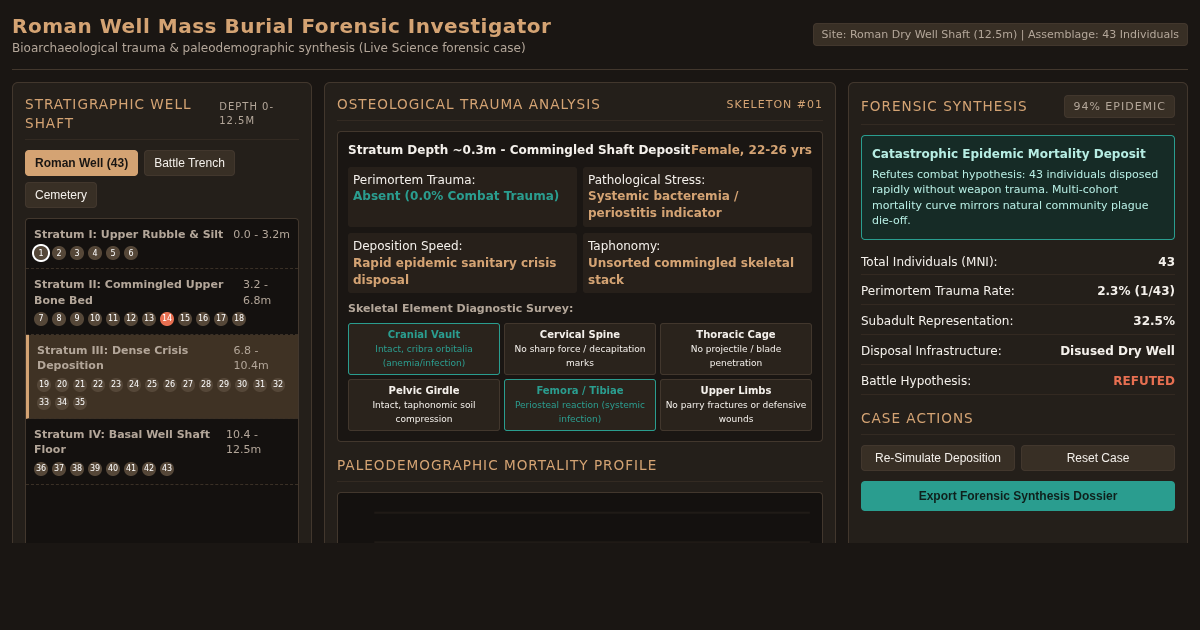Click the Paleodemographic Mortality Profile heading
Viewport: 1200px width, 630px height.
point(497,465)
